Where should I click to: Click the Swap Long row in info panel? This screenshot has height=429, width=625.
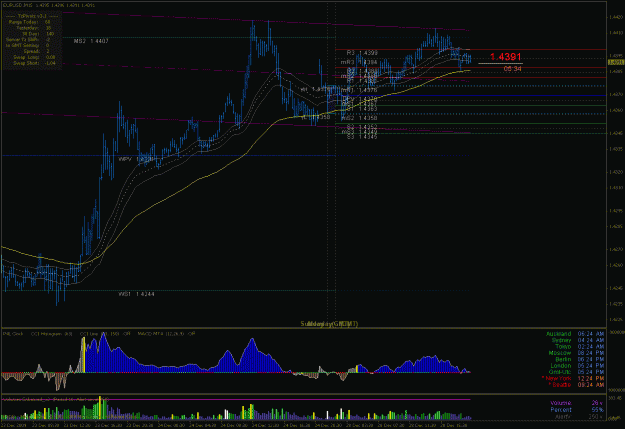(x=34, y=57)
